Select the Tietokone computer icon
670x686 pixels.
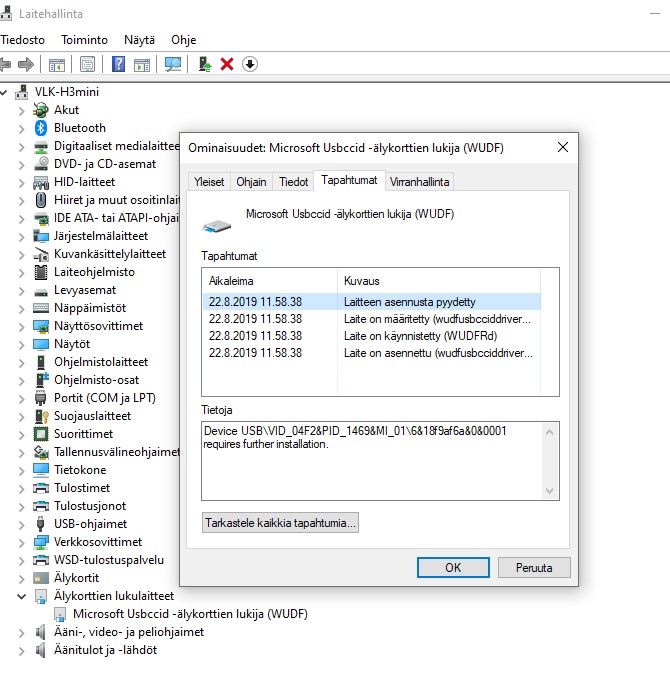(x=41, y=470)
